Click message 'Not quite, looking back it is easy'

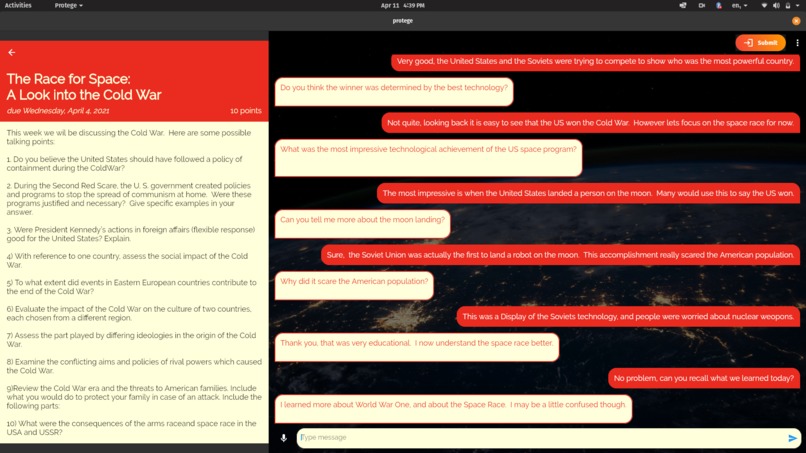591,123
